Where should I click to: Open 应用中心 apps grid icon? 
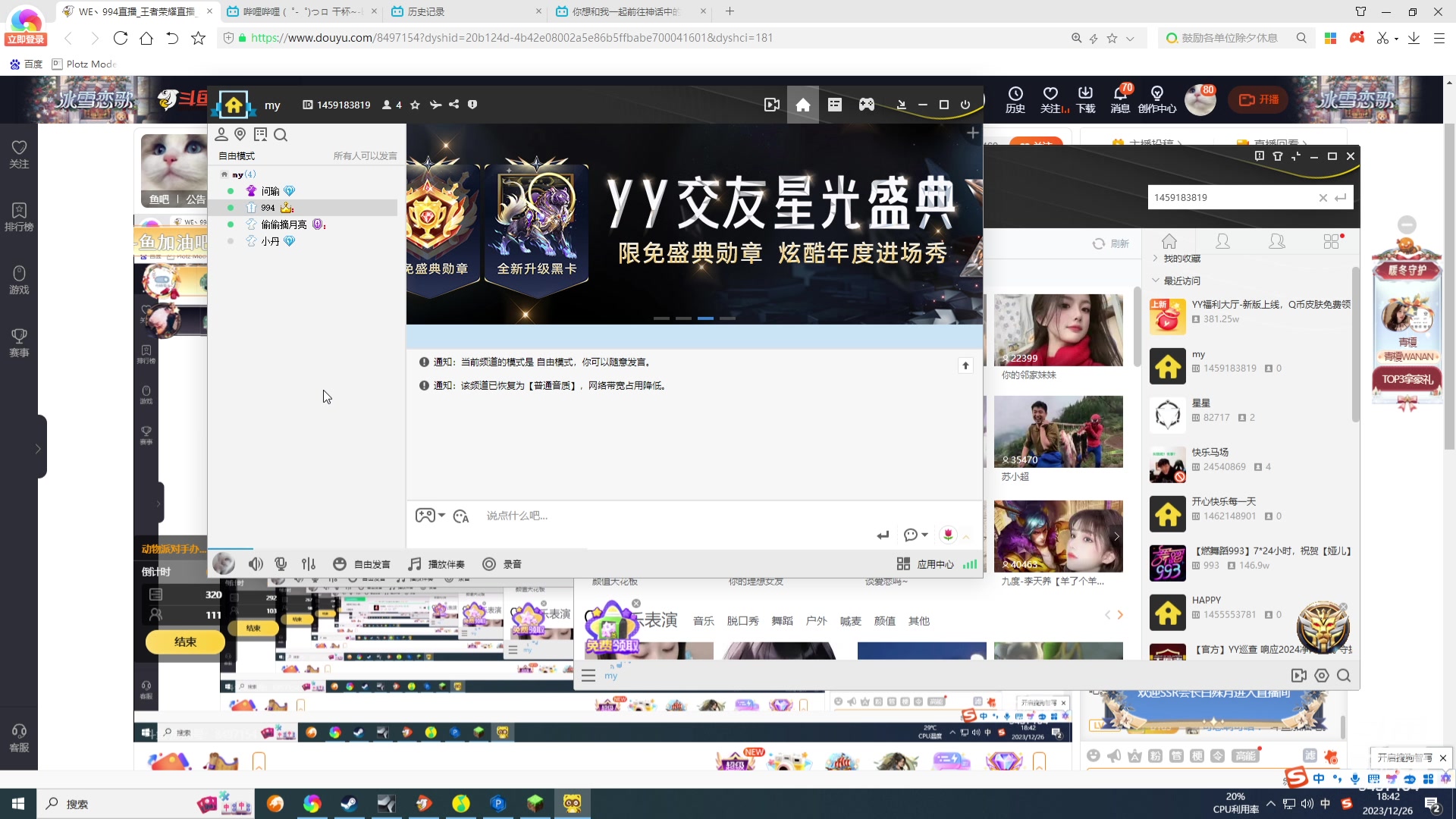(x=902, y=563)
